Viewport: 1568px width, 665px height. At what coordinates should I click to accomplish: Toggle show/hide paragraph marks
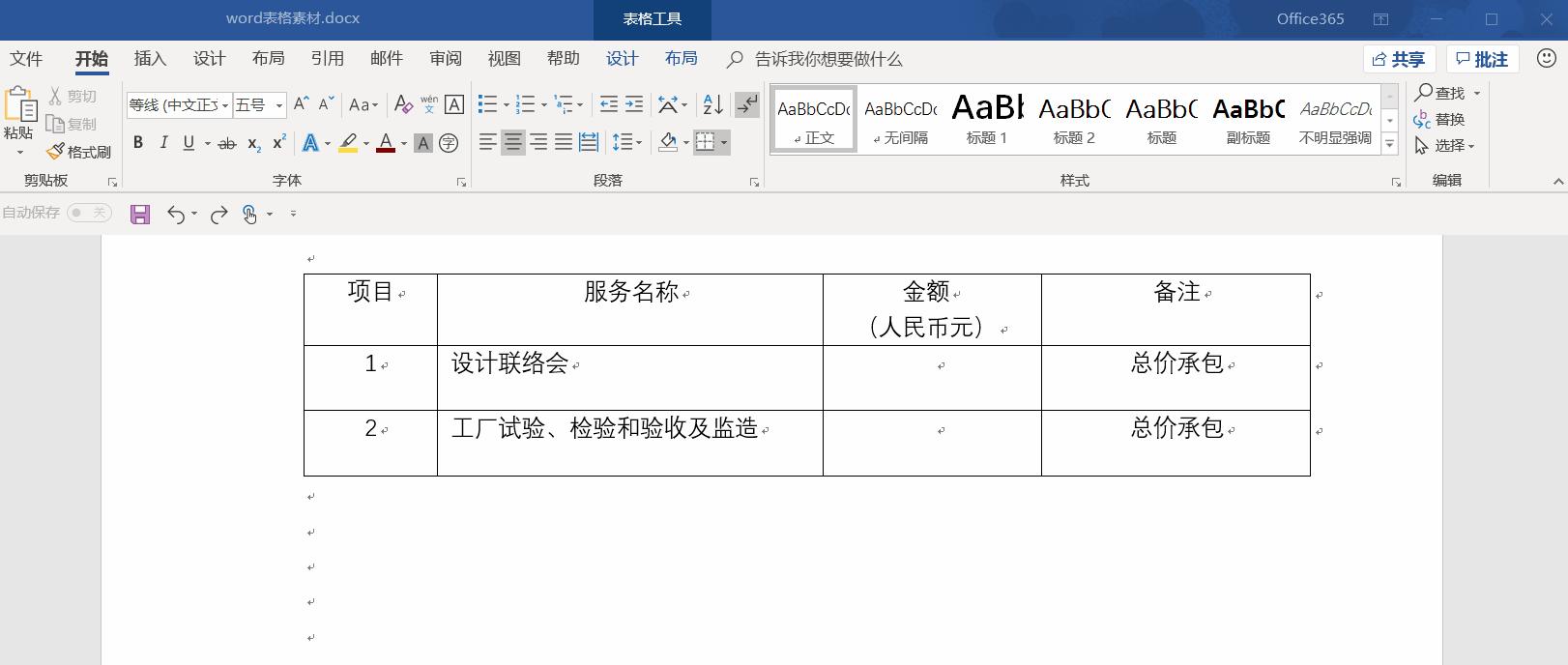(x=747, y=104)
